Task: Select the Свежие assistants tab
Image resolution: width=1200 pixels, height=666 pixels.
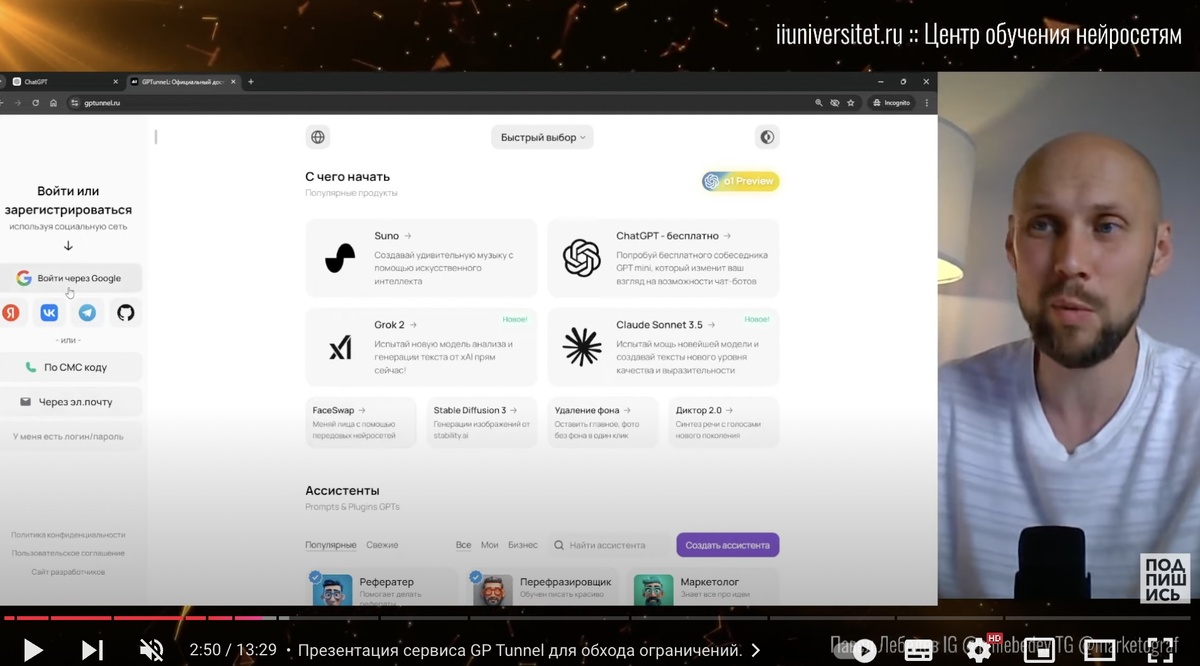Action: (382, 545)
